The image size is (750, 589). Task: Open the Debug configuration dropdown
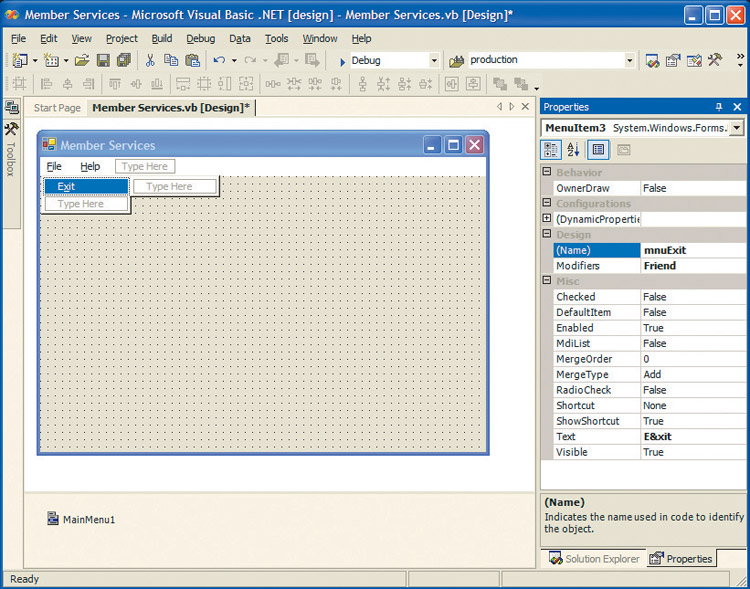(x=434, y=61)
